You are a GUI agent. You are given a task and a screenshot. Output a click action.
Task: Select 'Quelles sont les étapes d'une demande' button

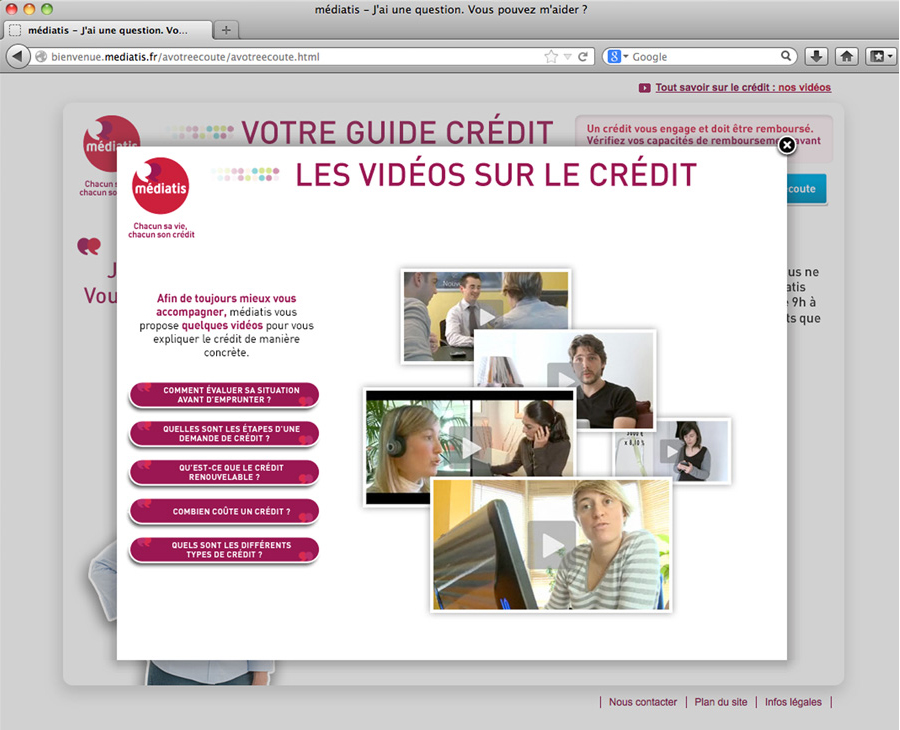[224, 434]
